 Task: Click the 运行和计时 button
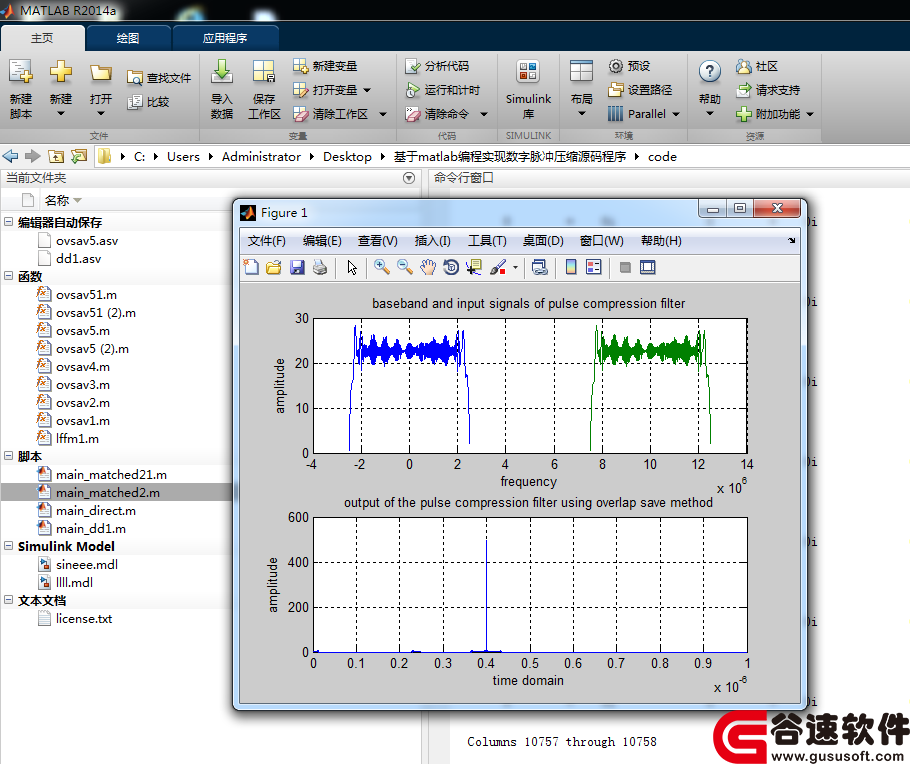click(443, 91)
